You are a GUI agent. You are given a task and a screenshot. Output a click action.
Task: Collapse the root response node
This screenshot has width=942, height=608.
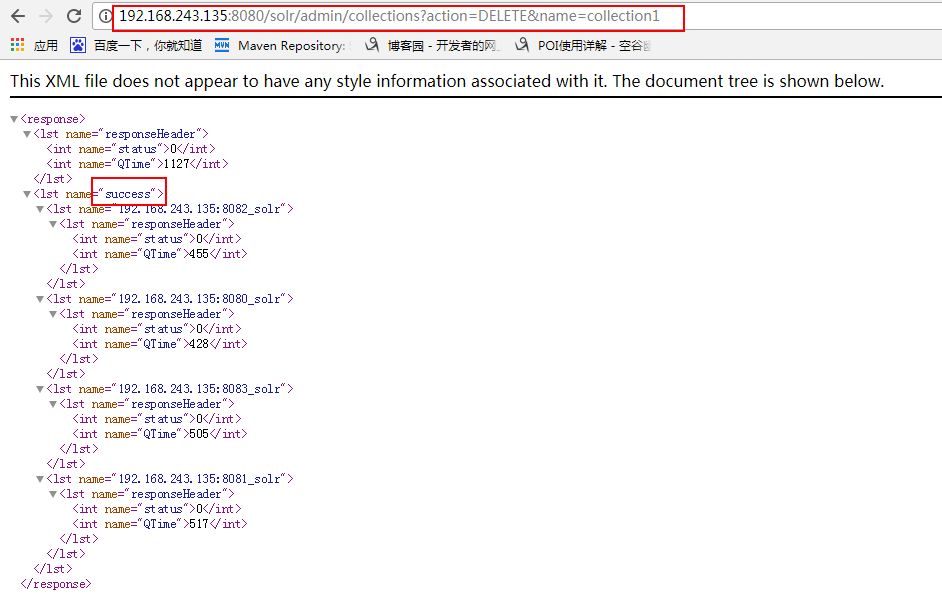[14, 119]
